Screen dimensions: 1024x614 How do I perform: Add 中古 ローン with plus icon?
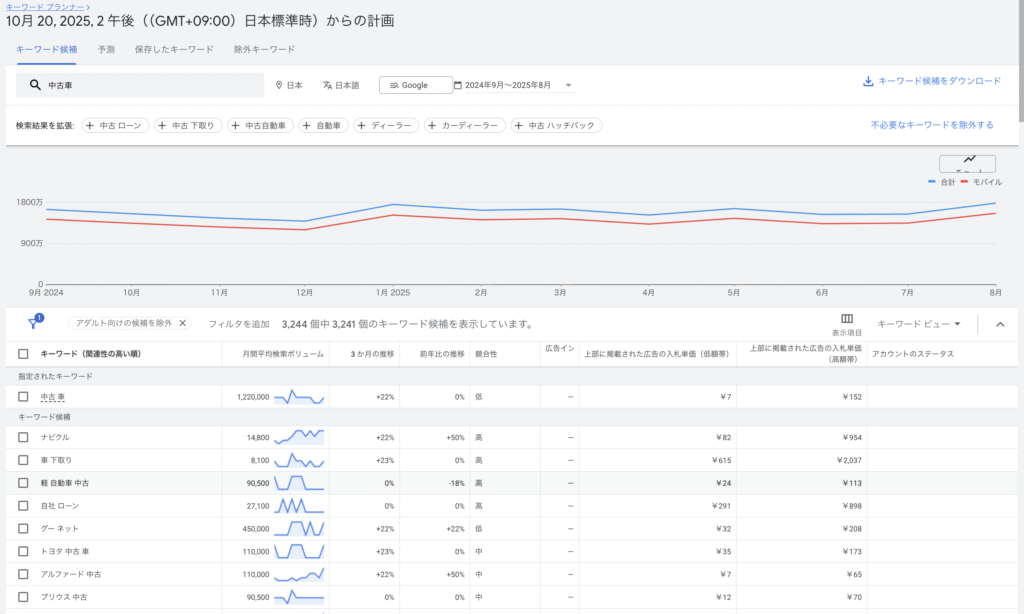tap(90, 126)
